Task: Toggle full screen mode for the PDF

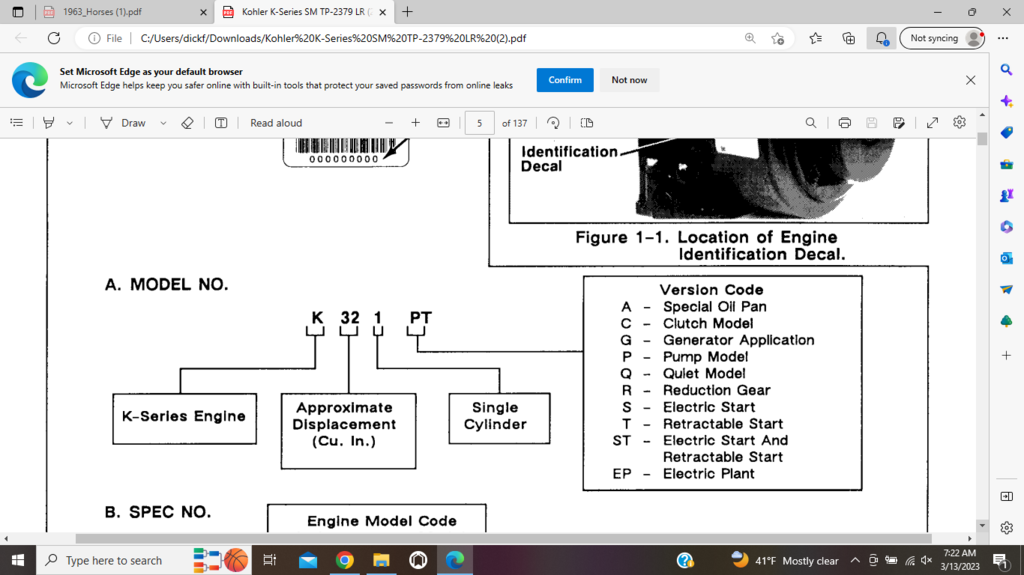Action: pyautogui.click(x=932, y=123)
